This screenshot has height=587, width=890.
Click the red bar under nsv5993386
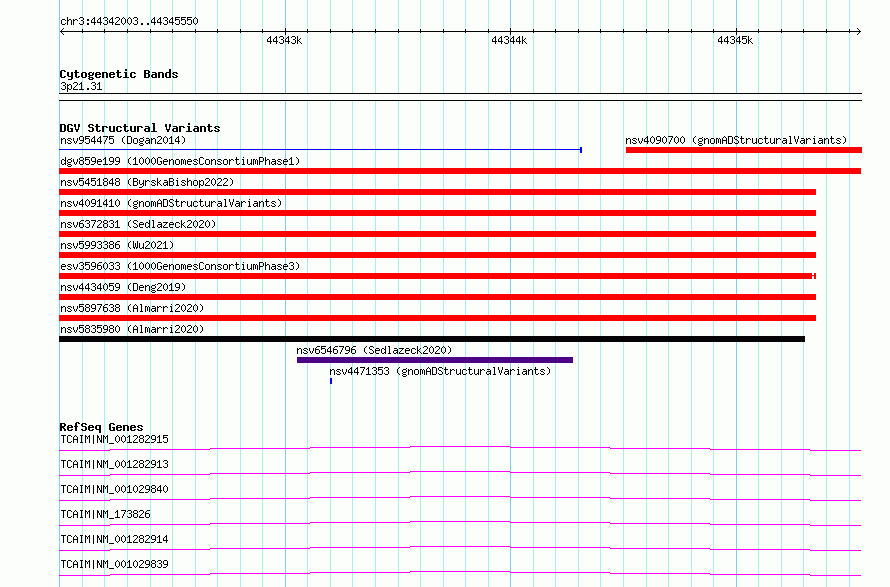438,255
